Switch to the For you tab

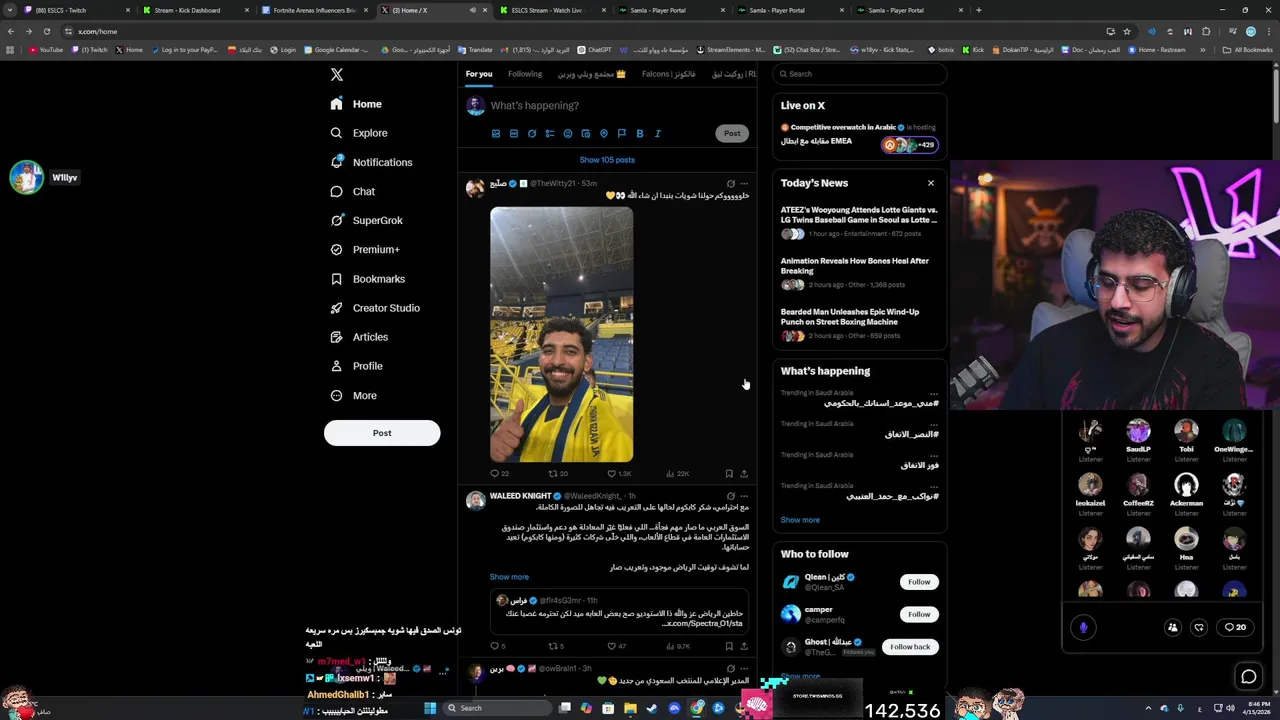(479, 74)
